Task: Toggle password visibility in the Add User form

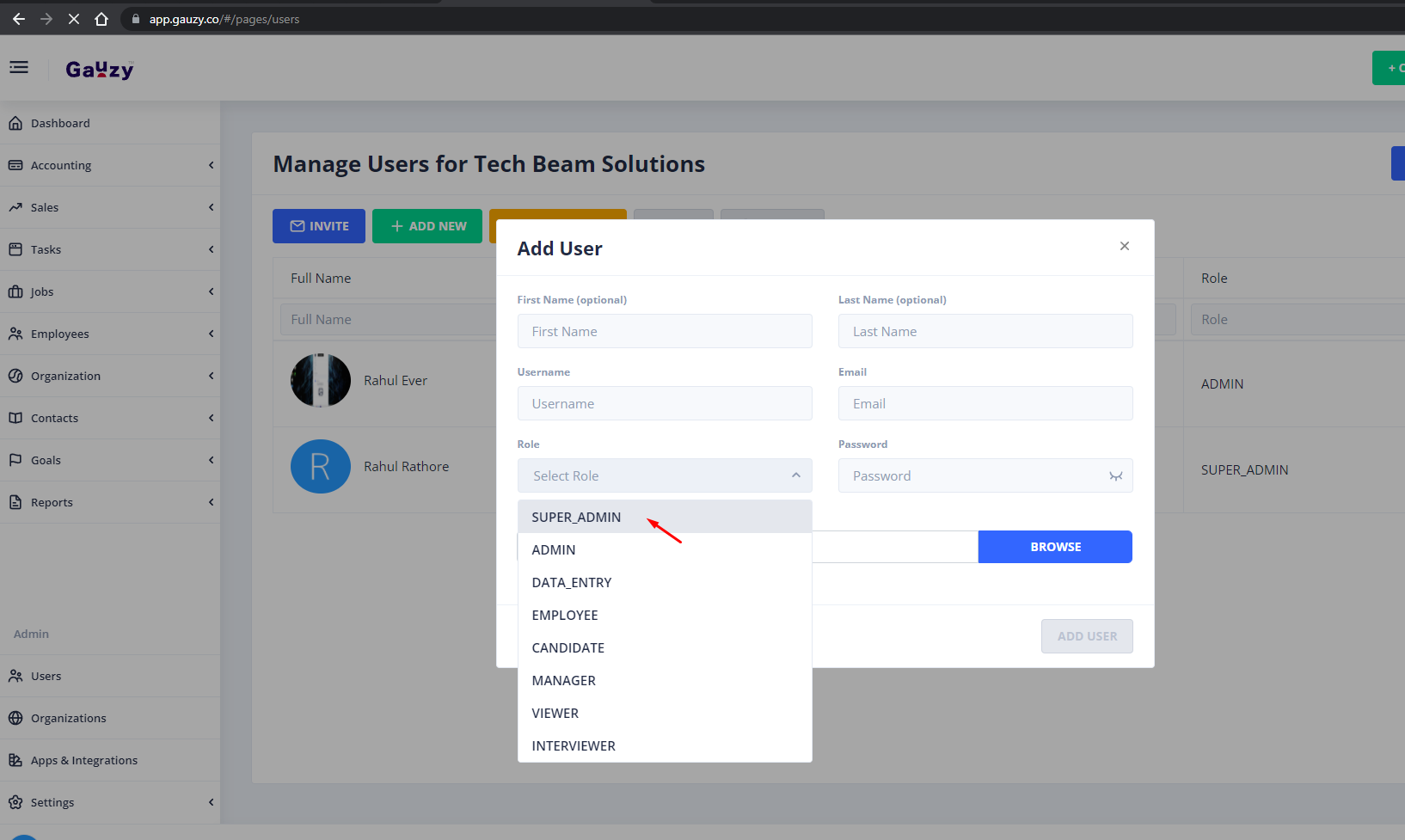Action: click(1115, 475)
